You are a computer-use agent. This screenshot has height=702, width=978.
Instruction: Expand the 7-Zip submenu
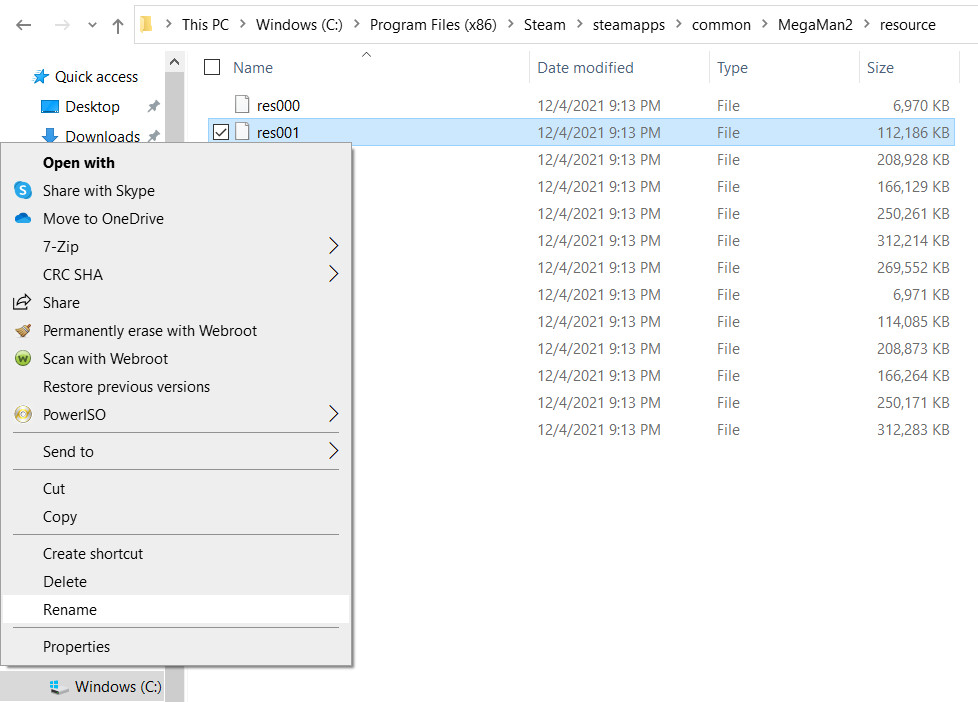point(333,247)
